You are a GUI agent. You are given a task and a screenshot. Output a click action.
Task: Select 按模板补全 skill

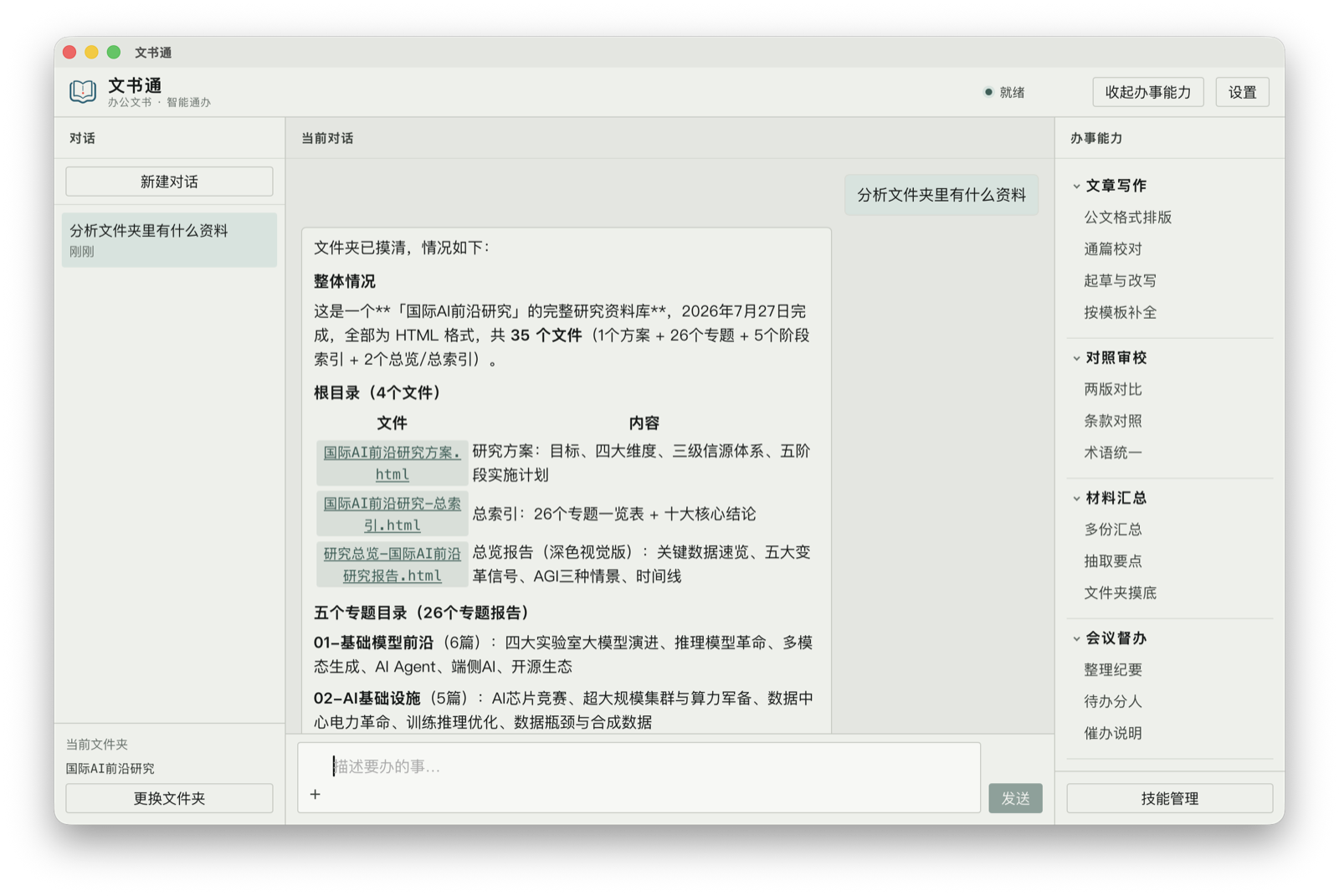(x=1120, y=313)
